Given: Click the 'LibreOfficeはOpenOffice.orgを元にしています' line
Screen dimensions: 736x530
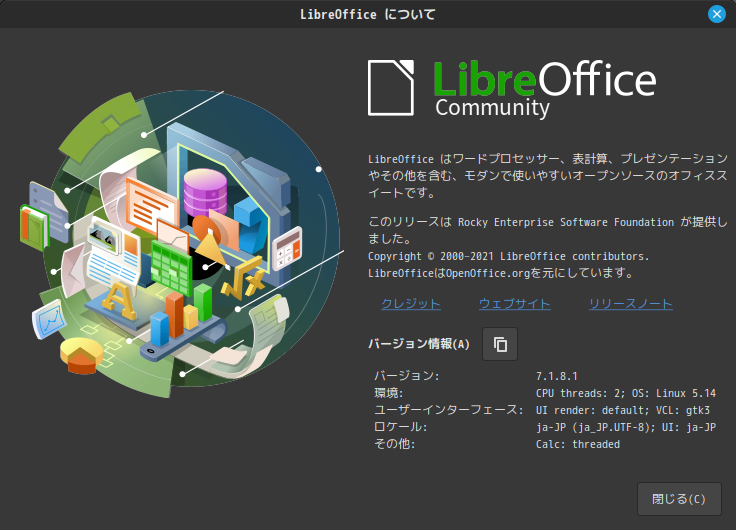Looking at the screenshot, I should coord(501,273).
